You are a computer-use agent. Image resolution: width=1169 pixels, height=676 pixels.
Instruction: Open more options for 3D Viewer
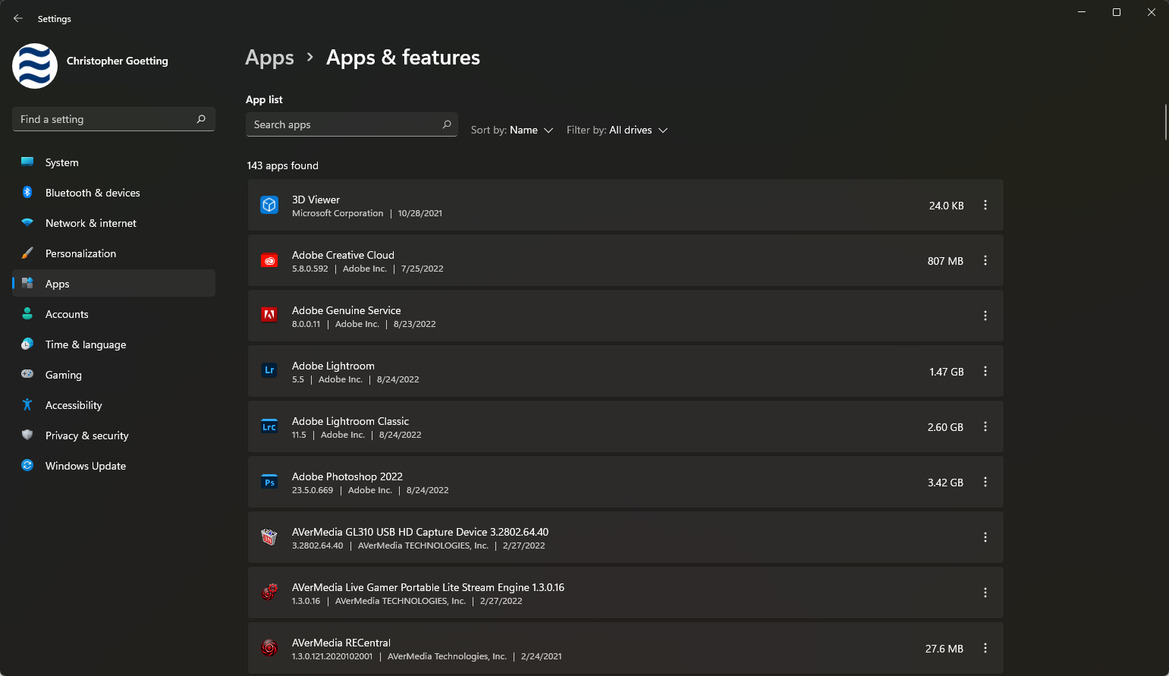[x=985, y=205]
